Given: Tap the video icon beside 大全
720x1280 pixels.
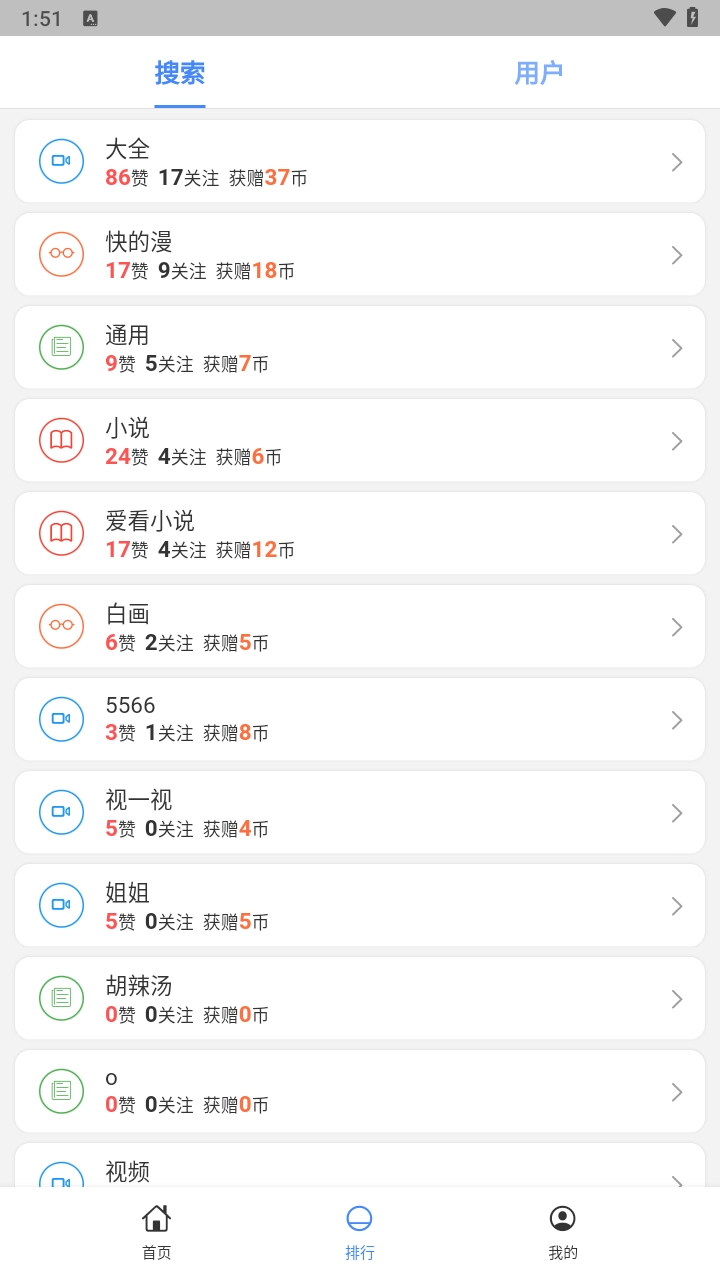Looking at the screenshot, I should click(61, 161).
